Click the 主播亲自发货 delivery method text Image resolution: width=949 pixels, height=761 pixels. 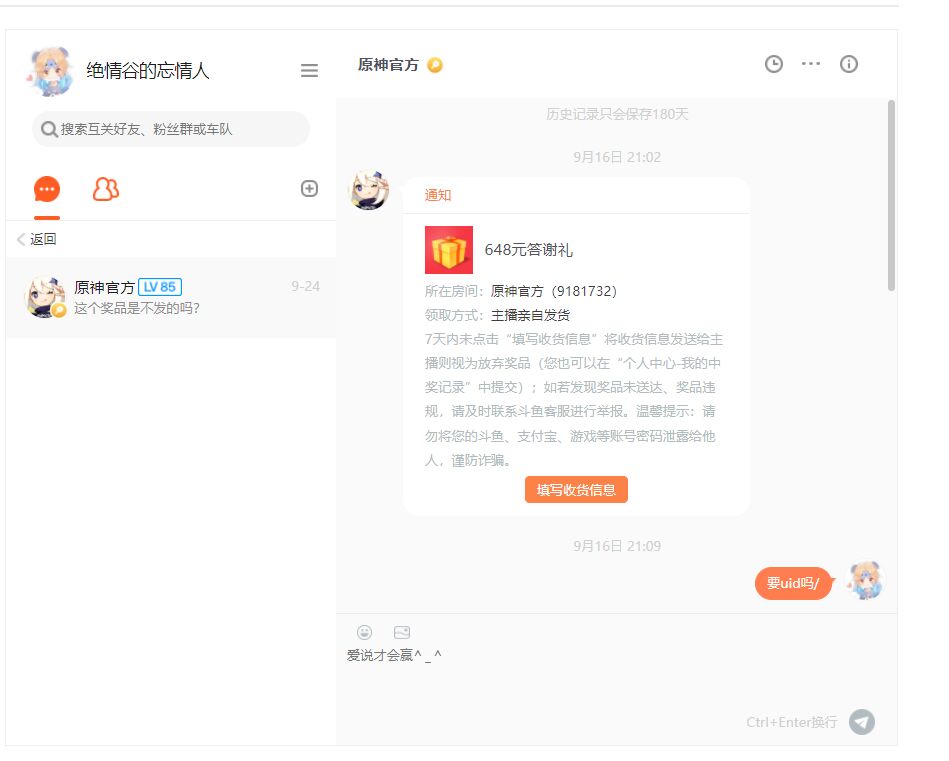(x=530, y=315)
